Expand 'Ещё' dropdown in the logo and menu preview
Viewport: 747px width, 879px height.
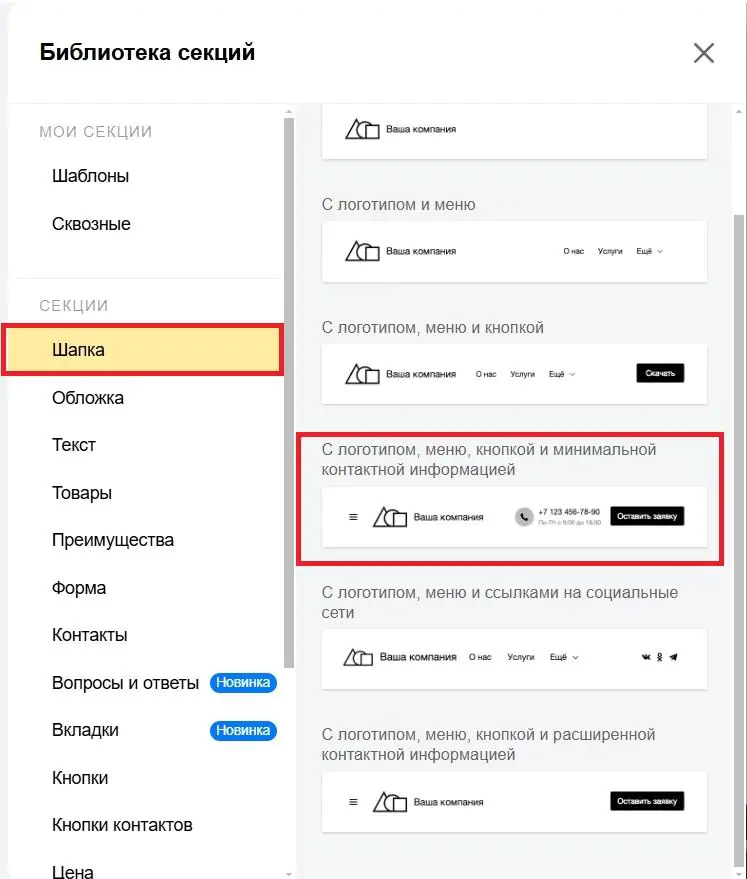click(x=649, y=251)
